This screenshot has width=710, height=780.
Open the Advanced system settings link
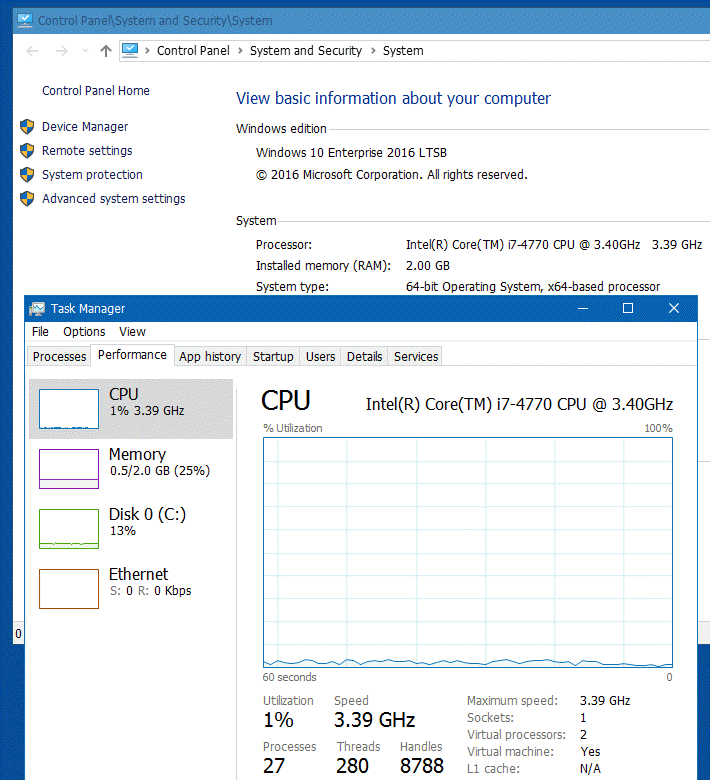(113, 199)
